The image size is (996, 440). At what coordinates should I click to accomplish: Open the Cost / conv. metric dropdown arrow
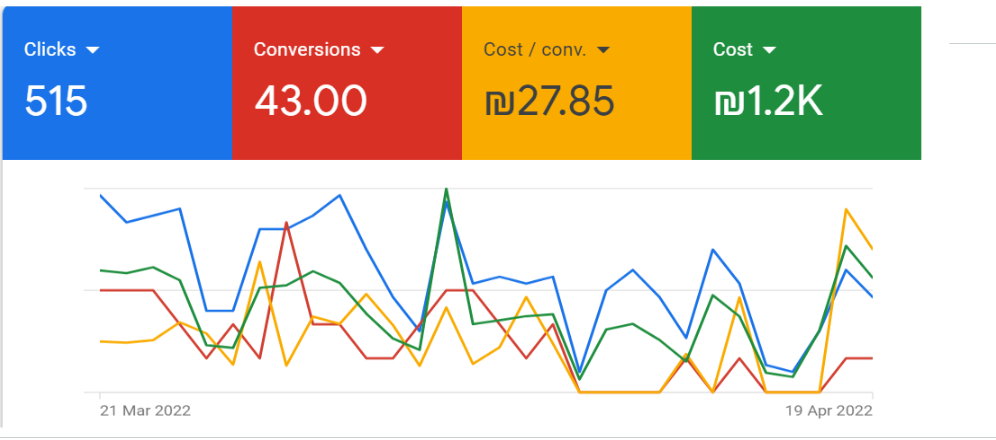tap(603, 50)
